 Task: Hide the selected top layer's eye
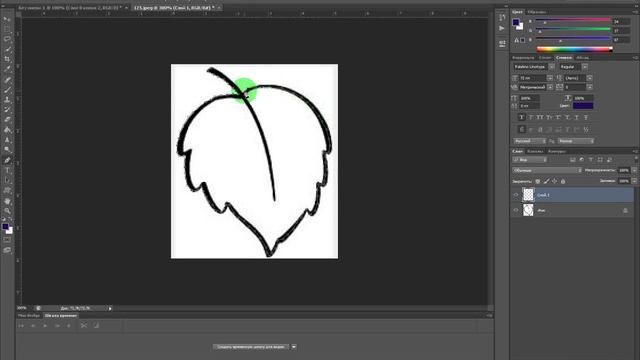click(x=516, y=195)
